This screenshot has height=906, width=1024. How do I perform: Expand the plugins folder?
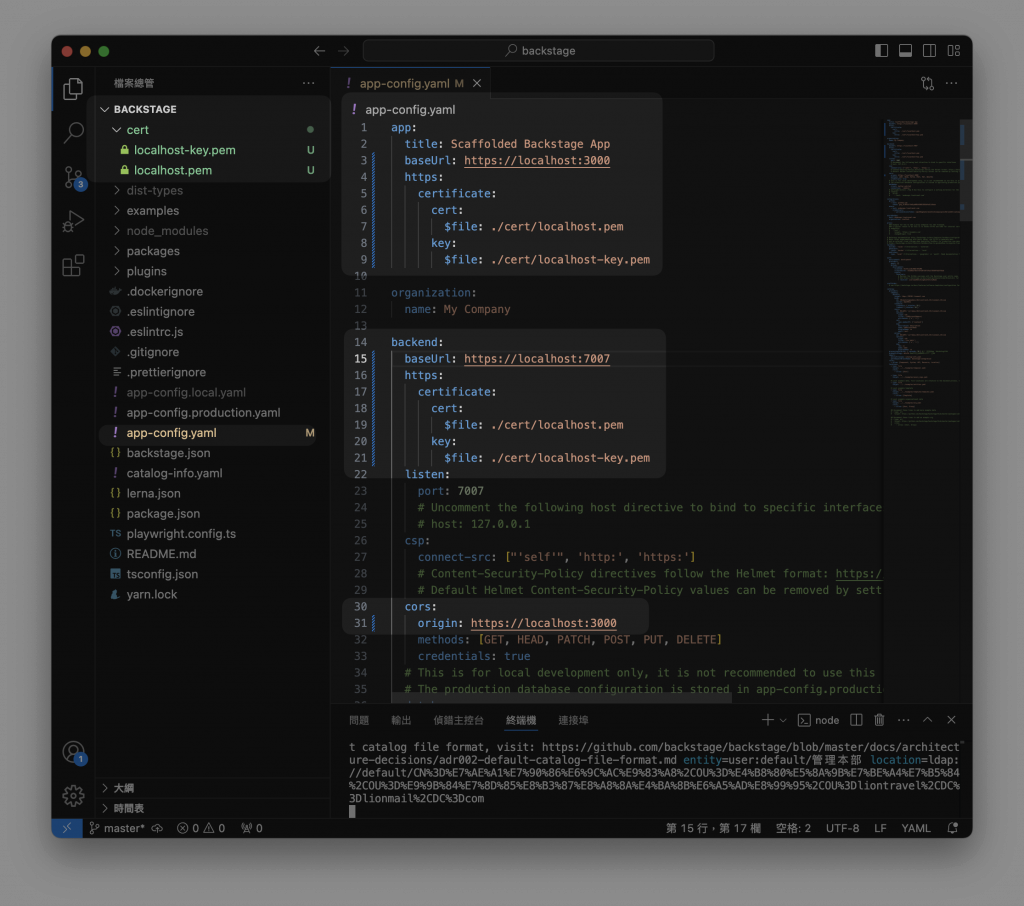click(212, 271)
